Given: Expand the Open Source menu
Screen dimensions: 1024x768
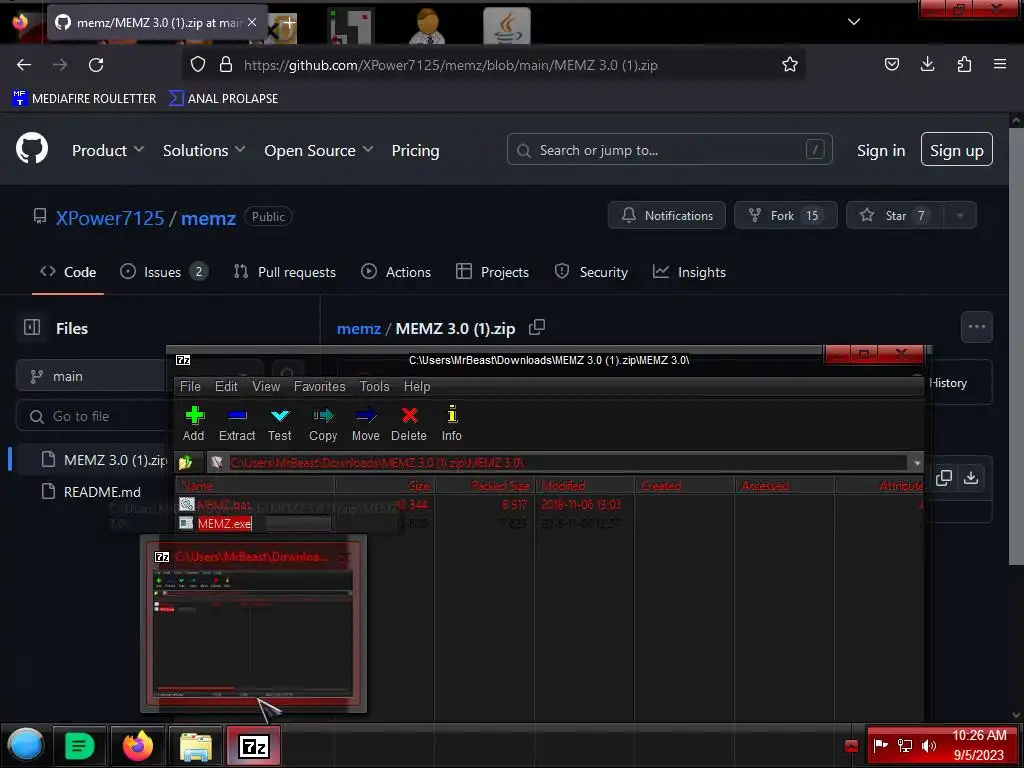Looking at the screenshot, I should [x=319, y=150].
